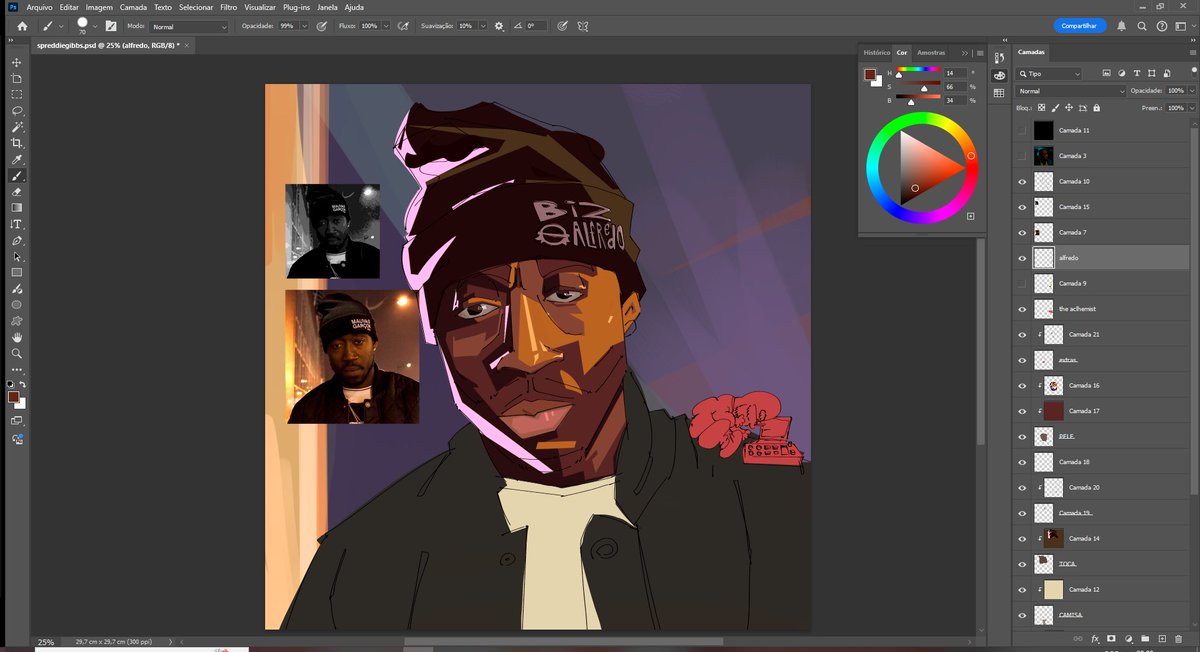Click the Add layer mask icon
Screen dimensions: 1200x652
coord(1111,638)
